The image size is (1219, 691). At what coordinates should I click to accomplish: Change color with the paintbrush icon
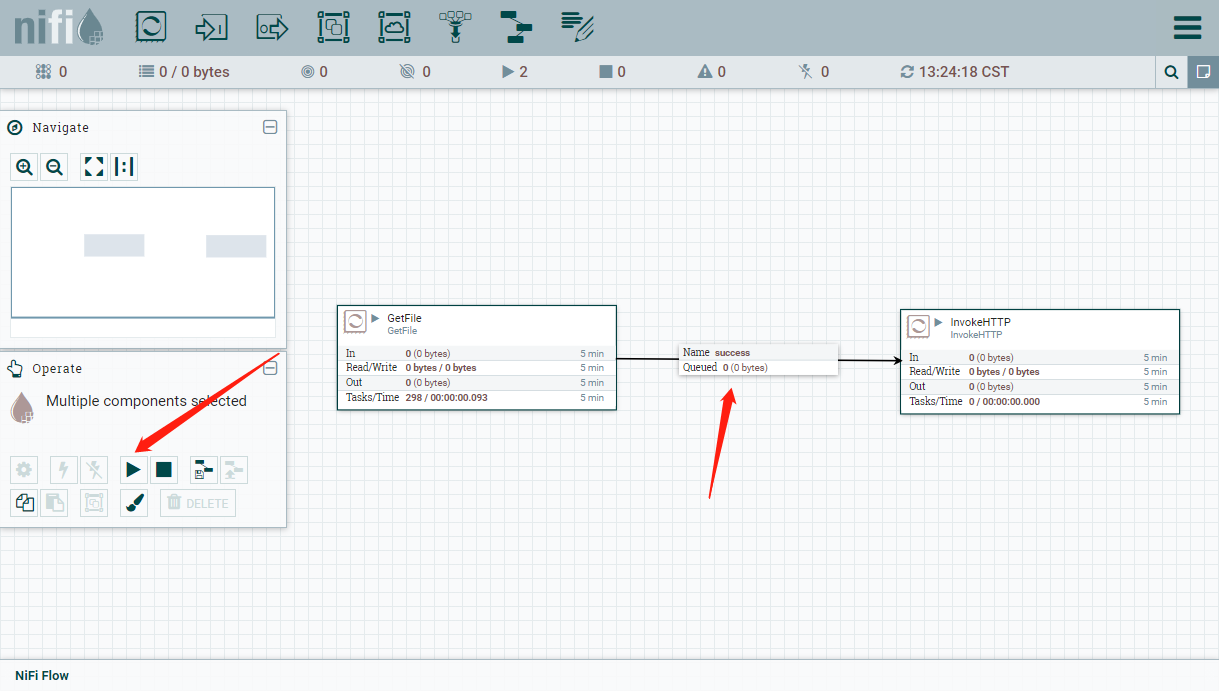[x=134, y=503]
